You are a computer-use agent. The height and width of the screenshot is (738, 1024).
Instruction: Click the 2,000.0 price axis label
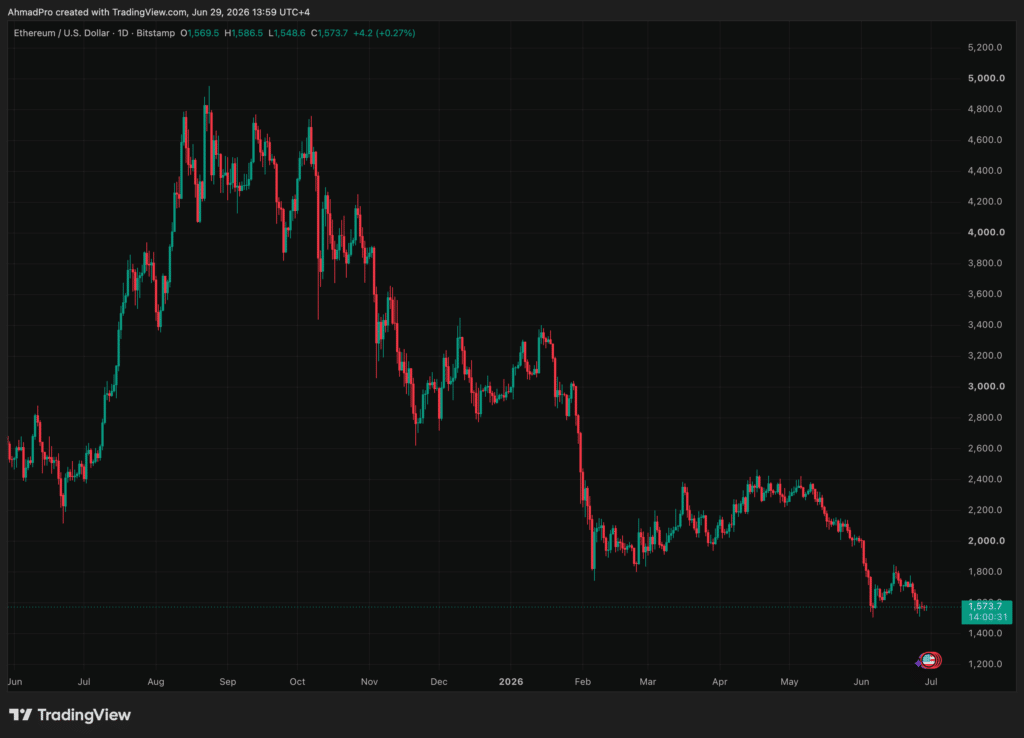tap(986, 541)
